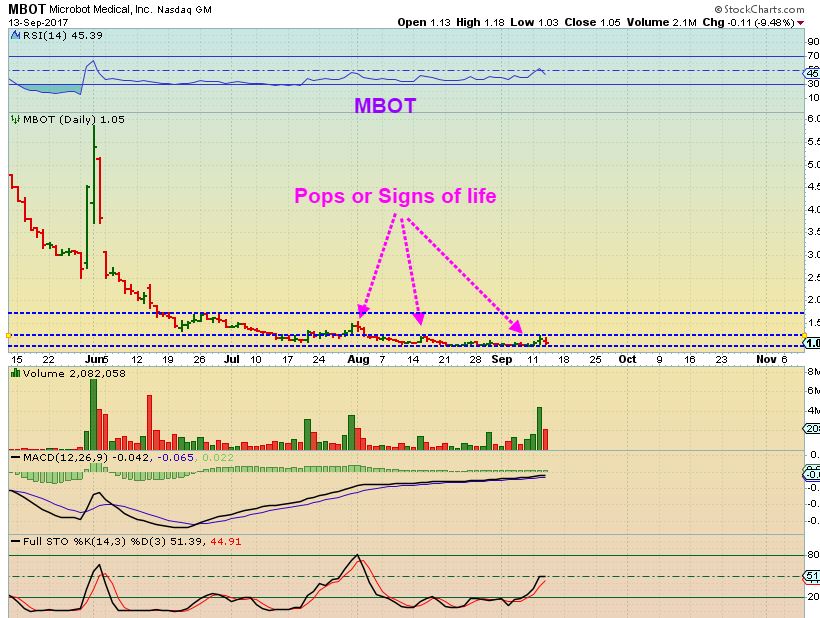Click the stochastic value tag 51 on right axis
The height and width of the screenshot is (618, 820).
(812, 576)
